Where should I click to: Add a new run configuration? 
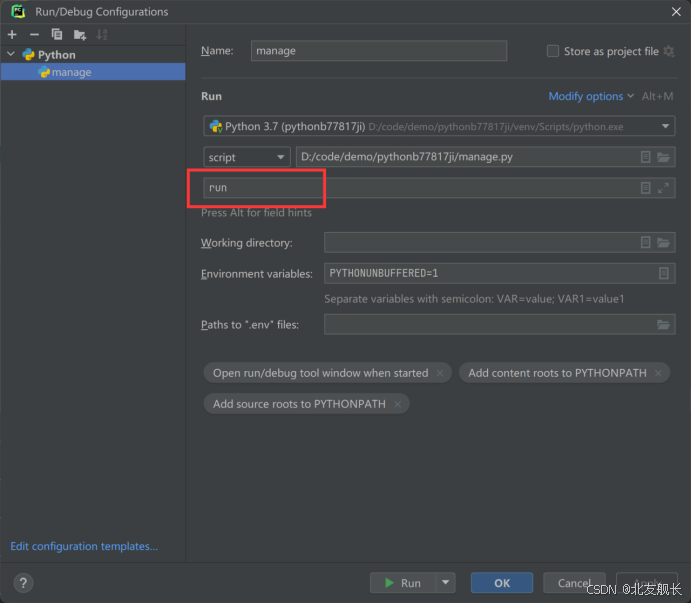(12, 34)
